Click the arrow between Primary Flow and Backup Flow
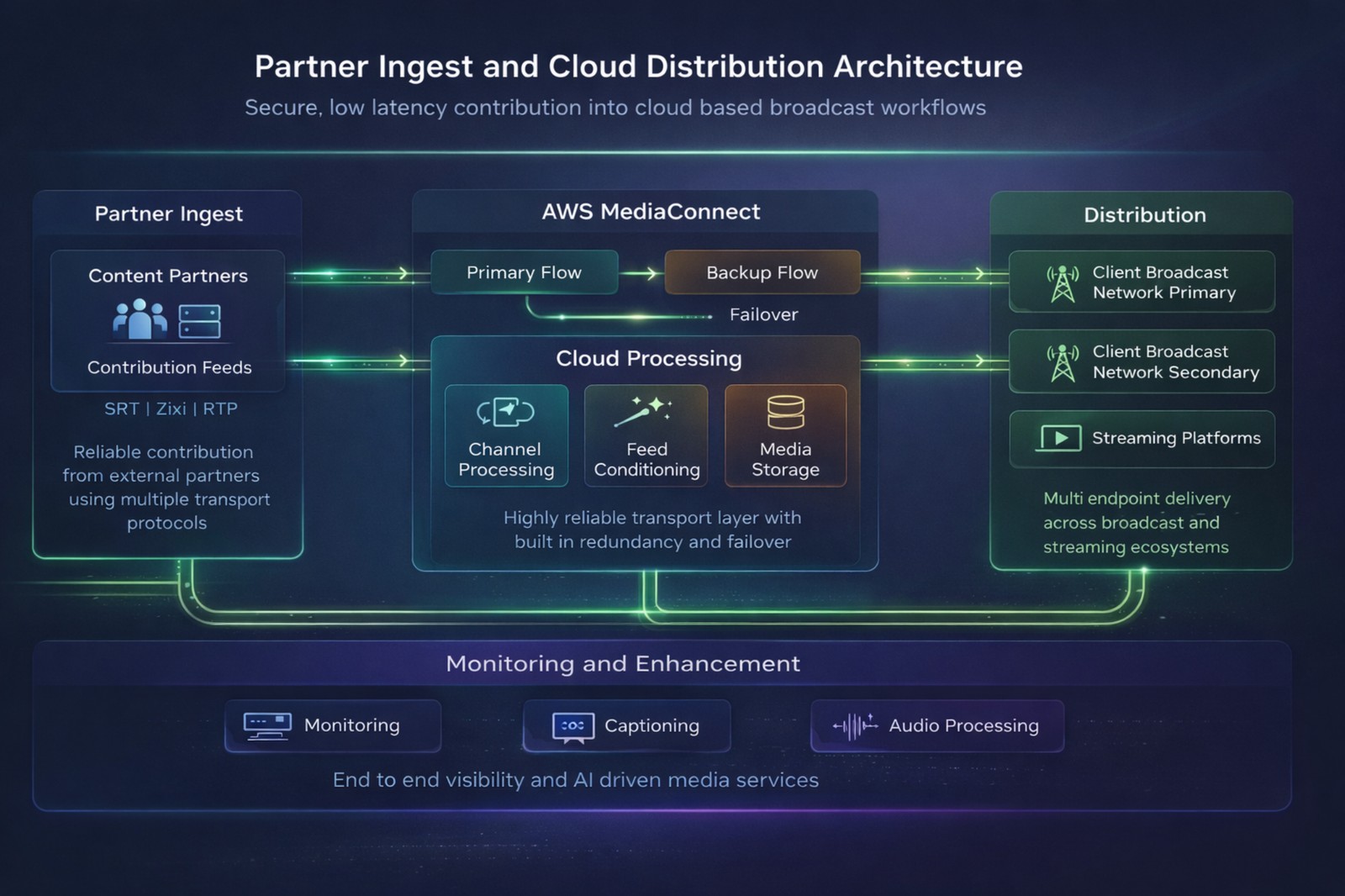Viewport: 1345px width, 896px height. click(x=641, y=273)
